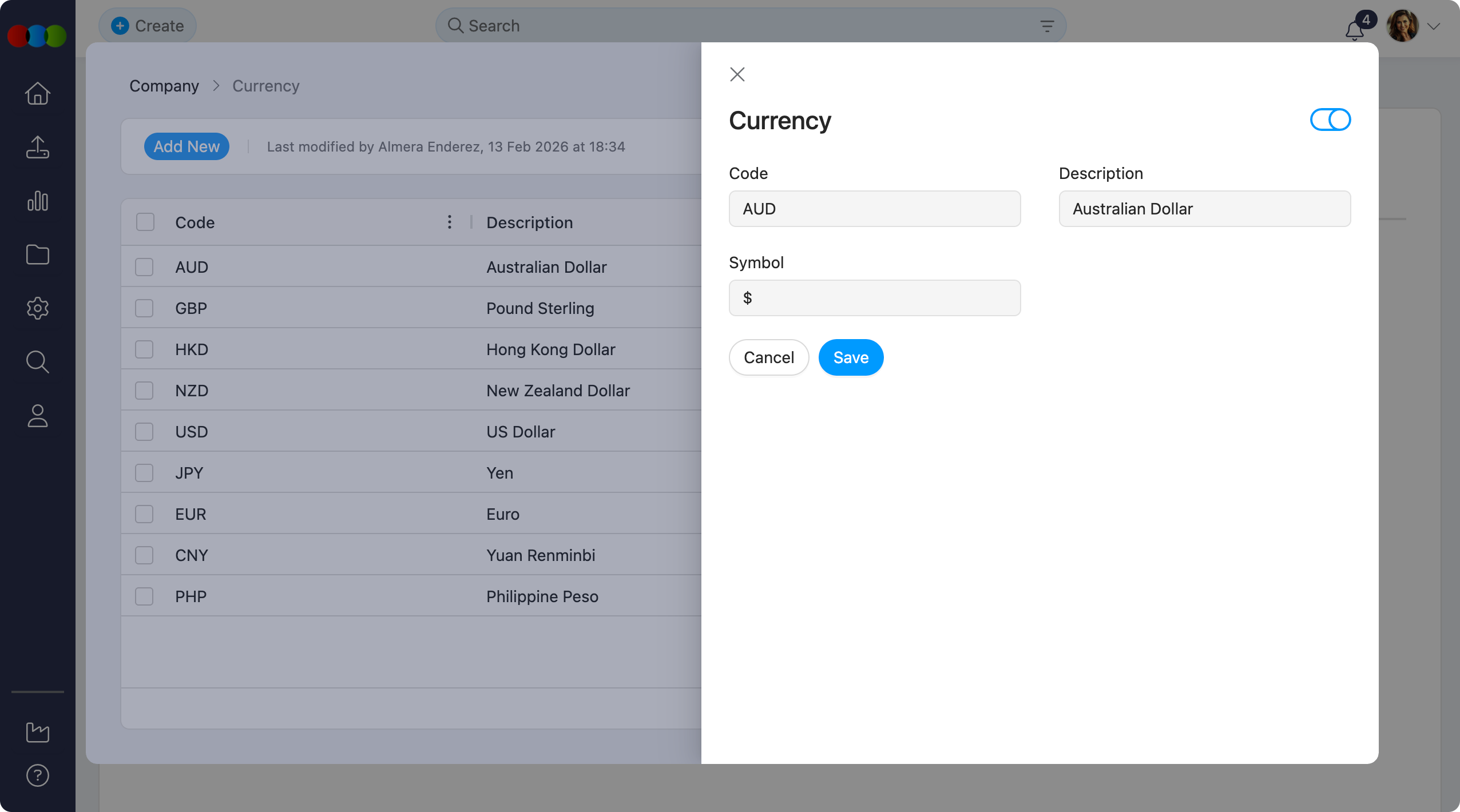Open the search filter control
This screenshot has height=812, width=1460.
(x=1046, y=26)
